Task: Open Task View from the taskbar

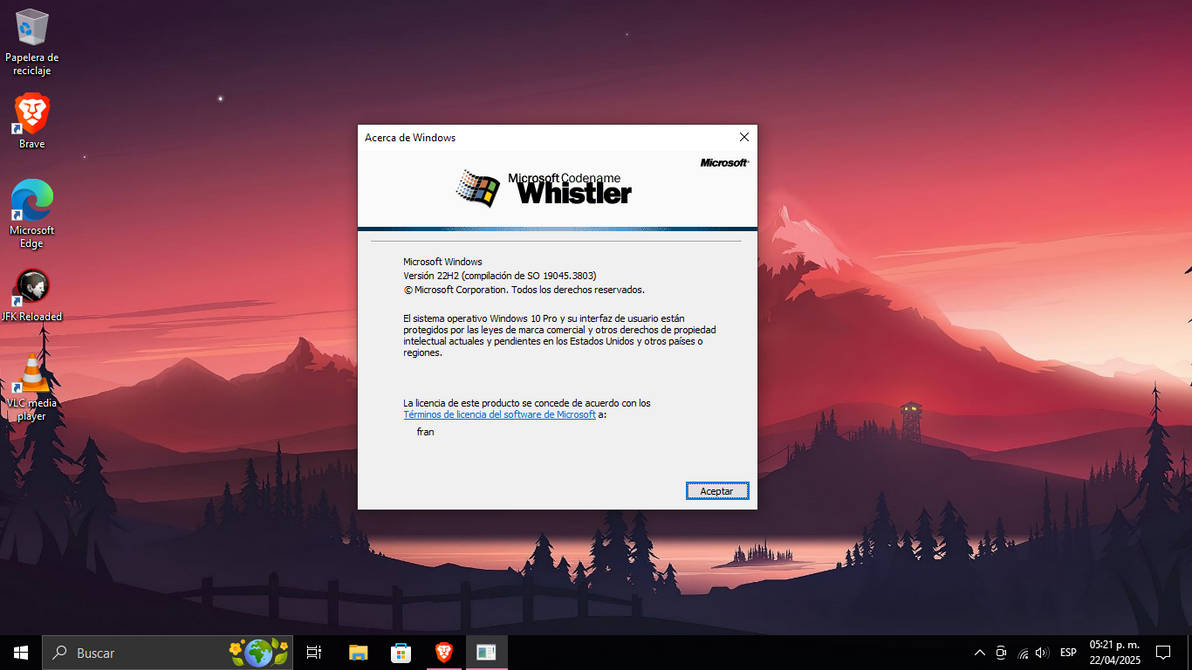Action: (x=313, y=653)
